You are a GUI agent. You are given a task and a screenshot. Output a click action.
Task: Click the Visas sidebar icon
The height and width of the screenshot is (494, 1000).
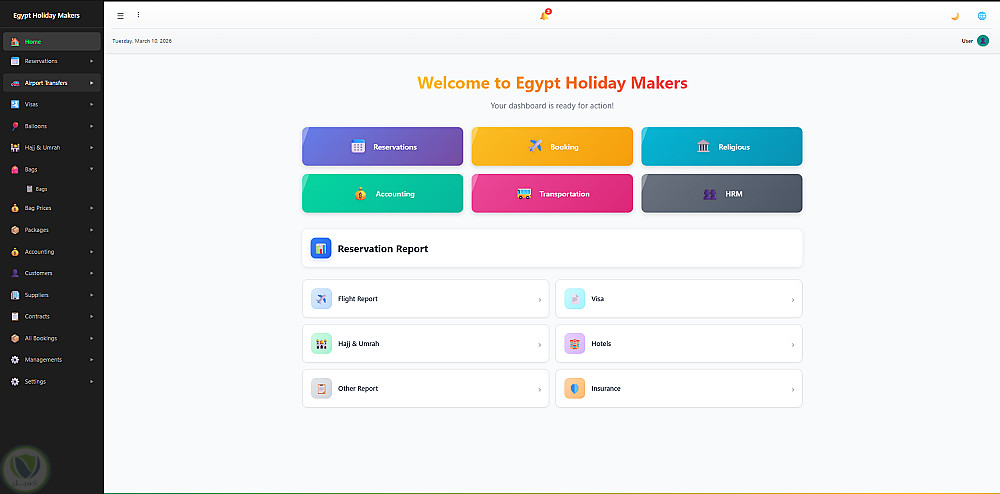point(15,104)
